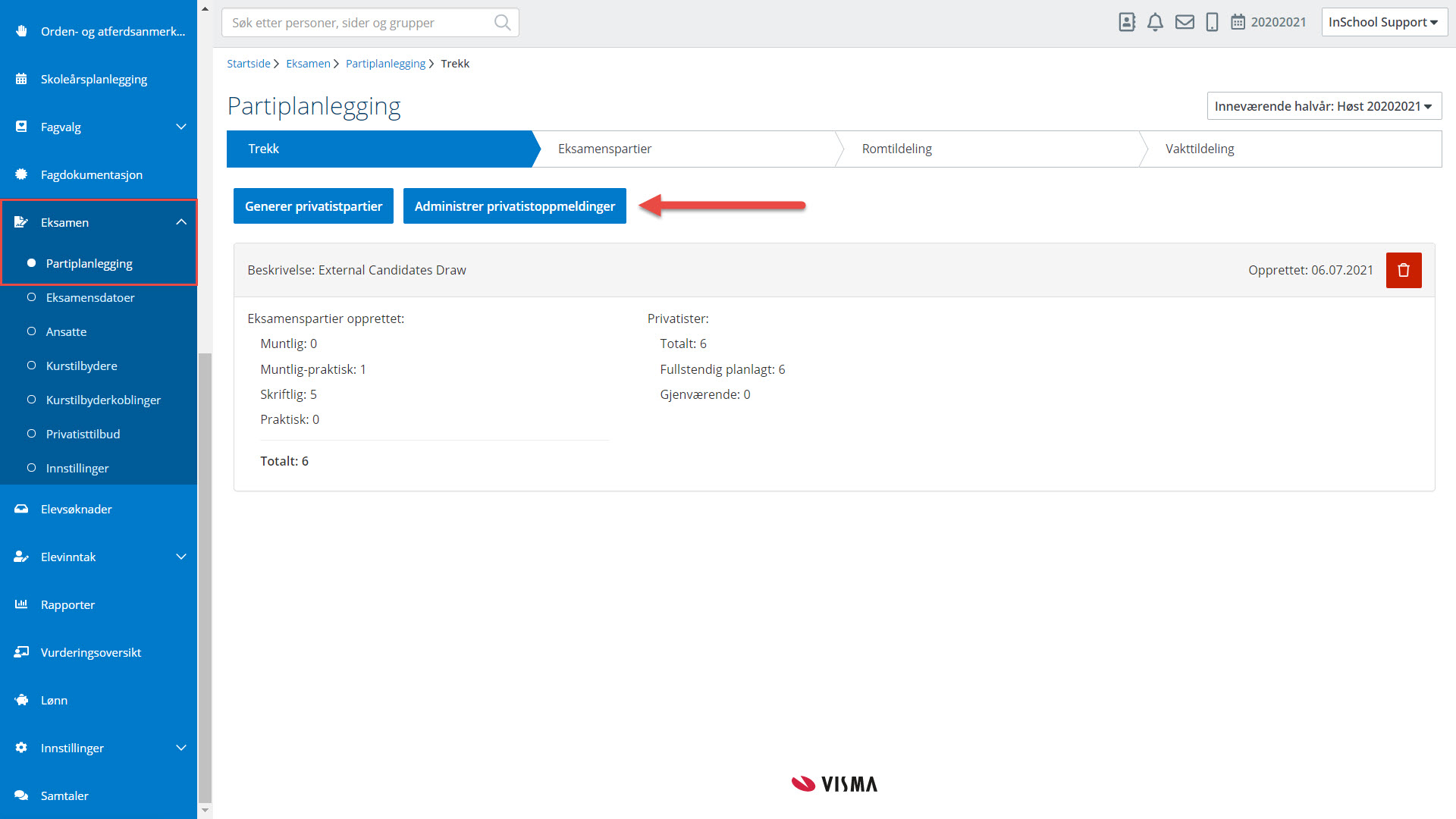Switch to the Romtildeling step tab
This screenshot has width=1456, height=819.
point(990,149)
